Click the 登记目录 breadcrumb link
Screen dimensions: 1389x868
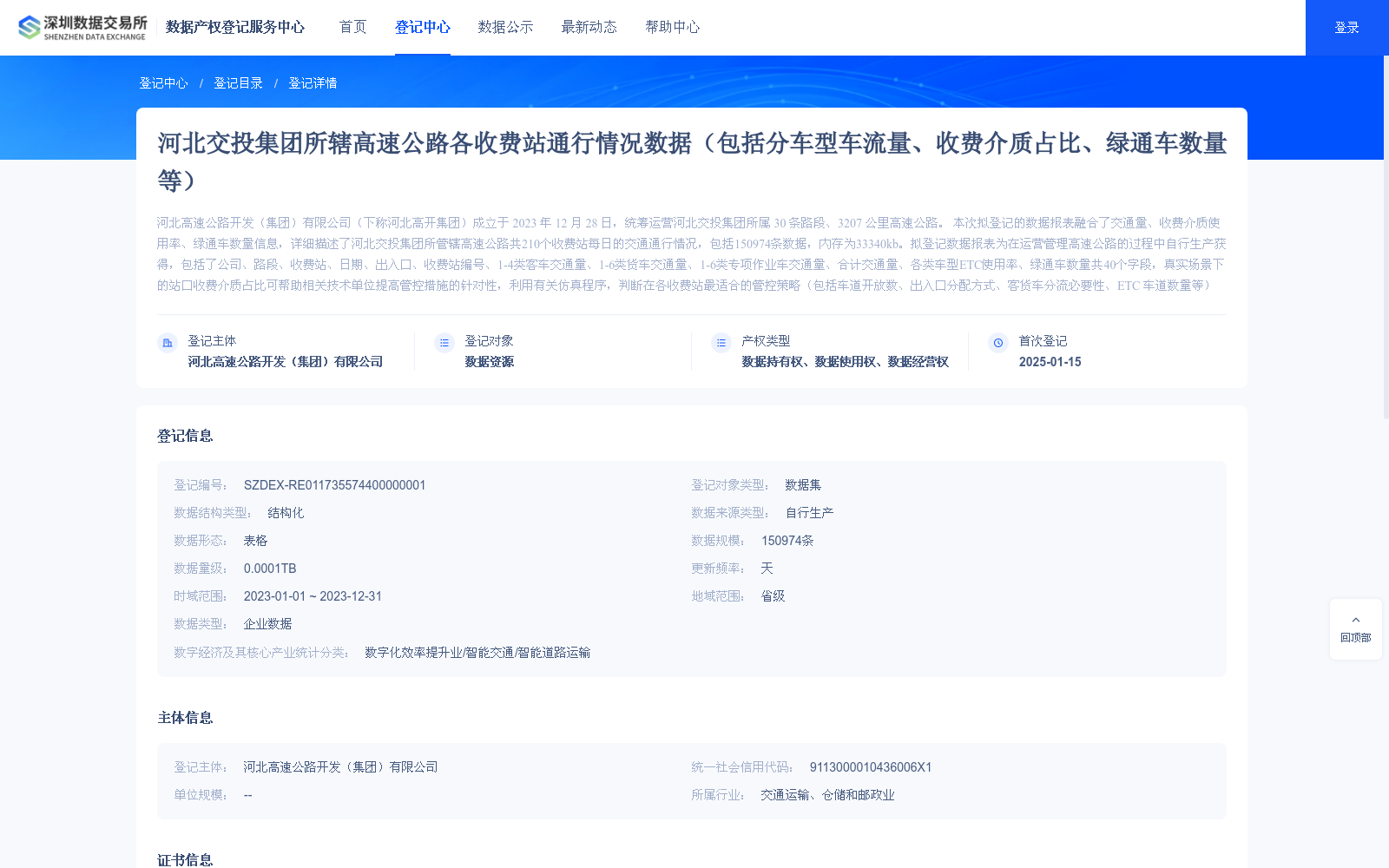tap(238, 83)
